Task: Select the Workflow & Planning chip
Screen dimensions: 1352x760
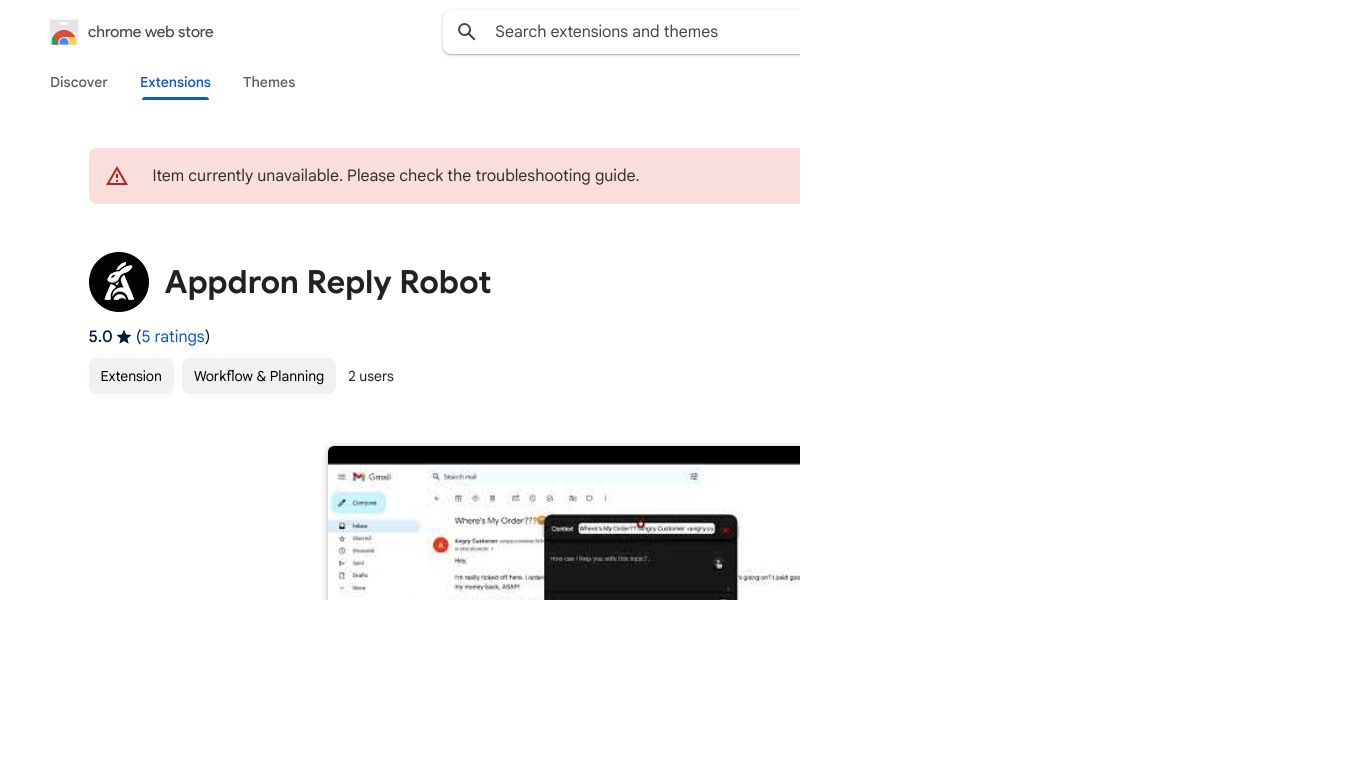Action: (259, 376)
